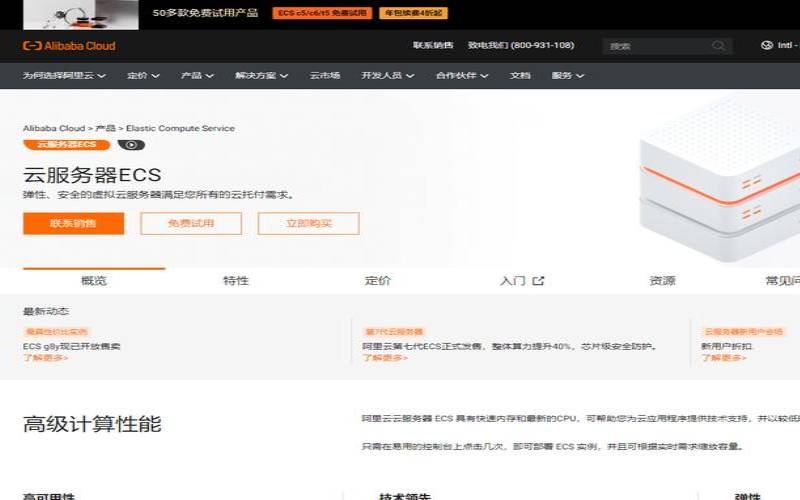
Task: Click the Alibaba Cloud logo
Action: (x=69, y=46)
